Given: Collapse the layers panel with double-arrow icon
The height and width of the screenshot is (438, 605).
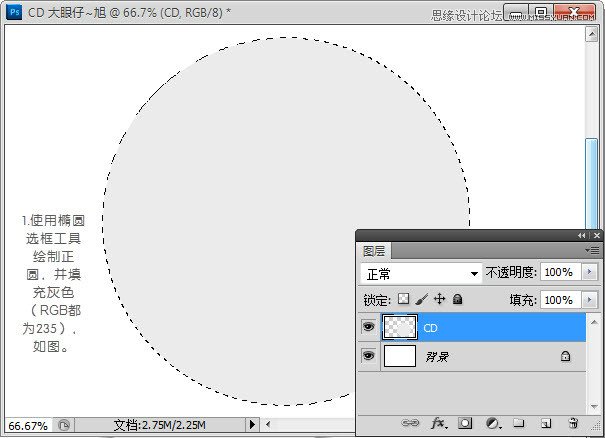Looking at the screenshot, I should pos(581,235).
